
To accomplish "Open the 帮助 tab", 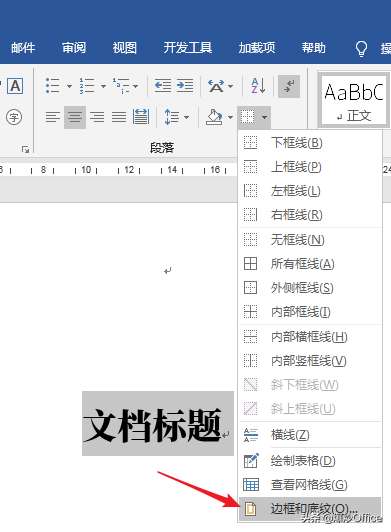I will 314,48.
